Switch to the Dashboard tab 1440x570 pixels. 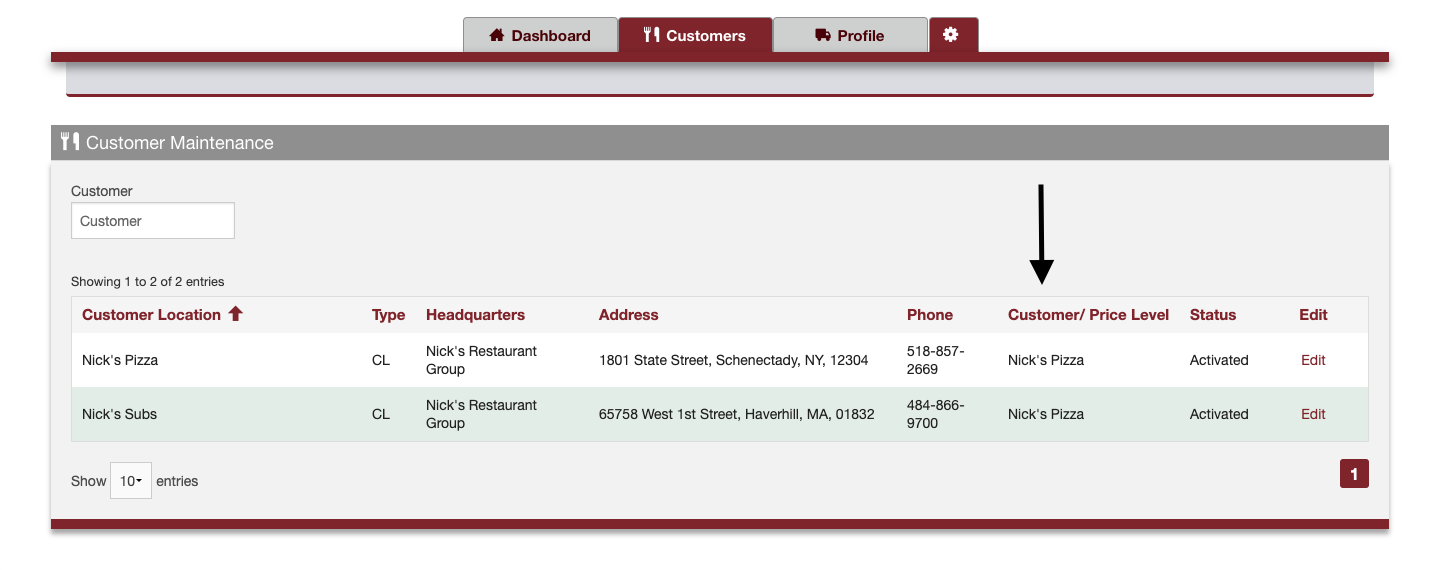540,35
